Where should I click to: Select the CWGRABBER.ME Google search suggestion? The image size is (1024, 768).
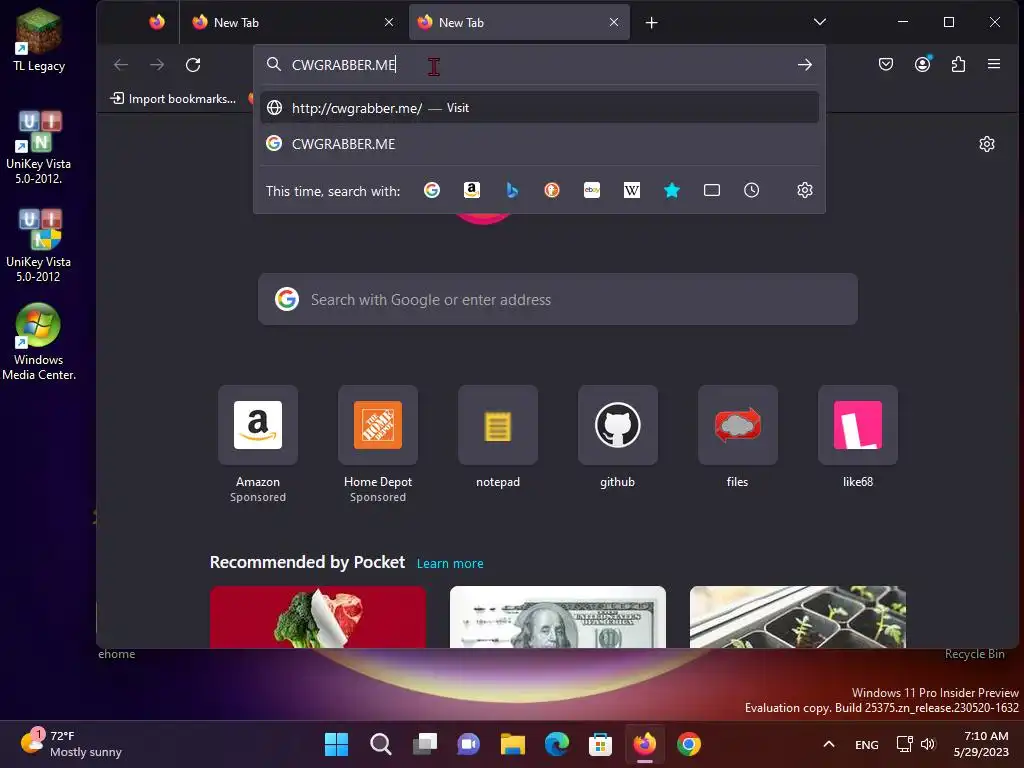click(539, 144)
